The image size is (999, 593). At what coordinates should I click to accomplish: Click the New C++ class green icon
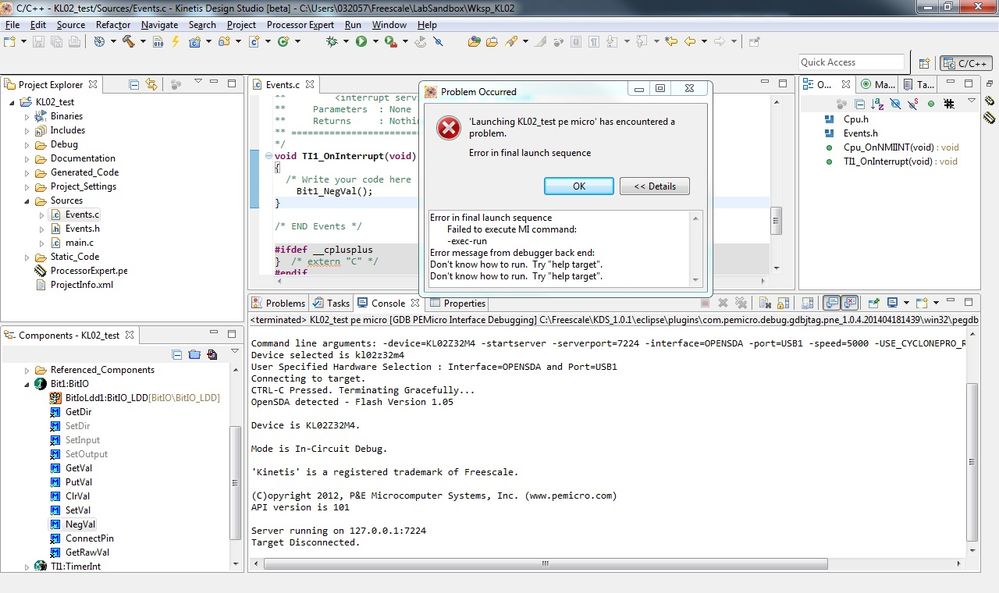point(283,41)
